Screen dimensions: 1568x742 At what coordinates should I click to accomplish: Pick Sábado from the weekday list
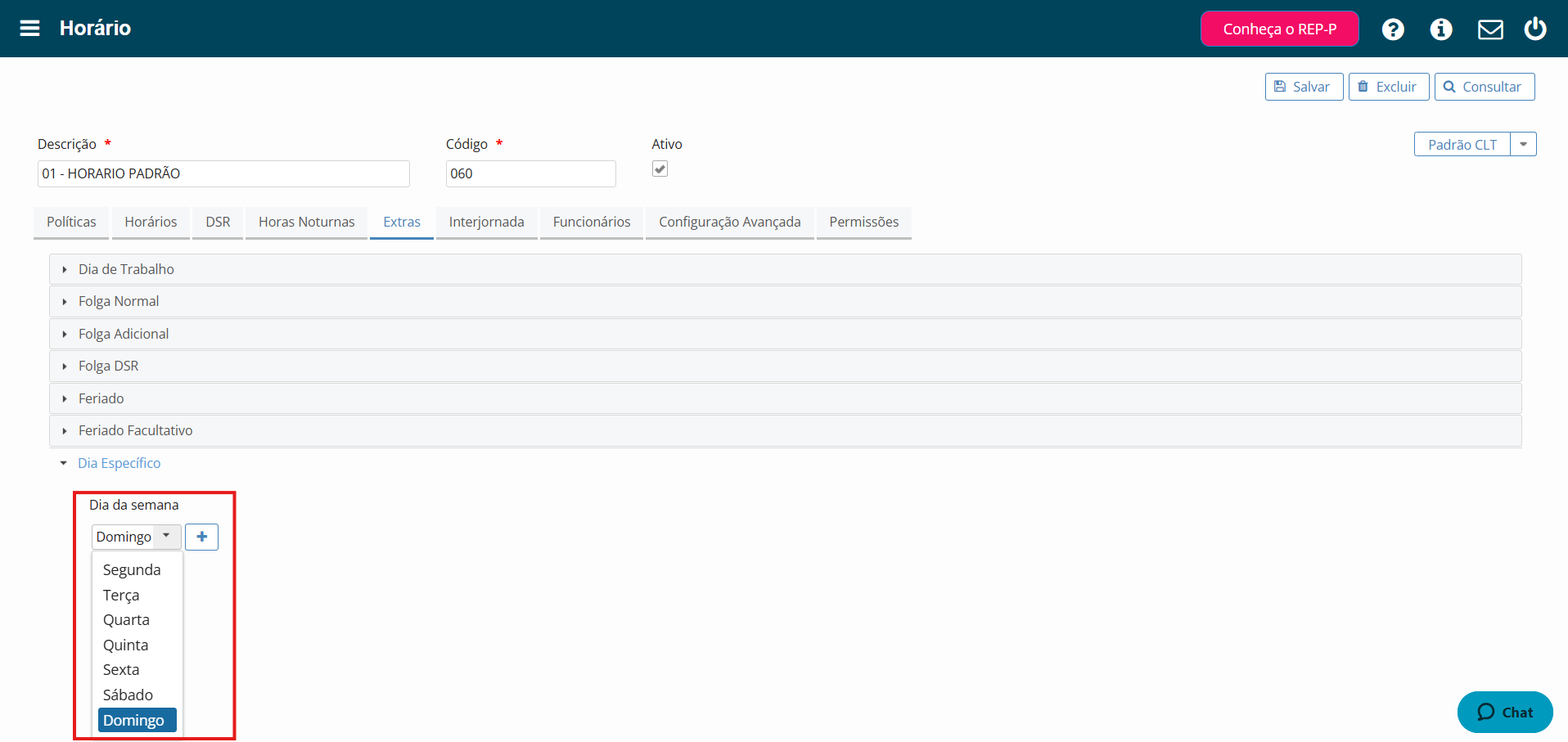(x=137, y=695)
